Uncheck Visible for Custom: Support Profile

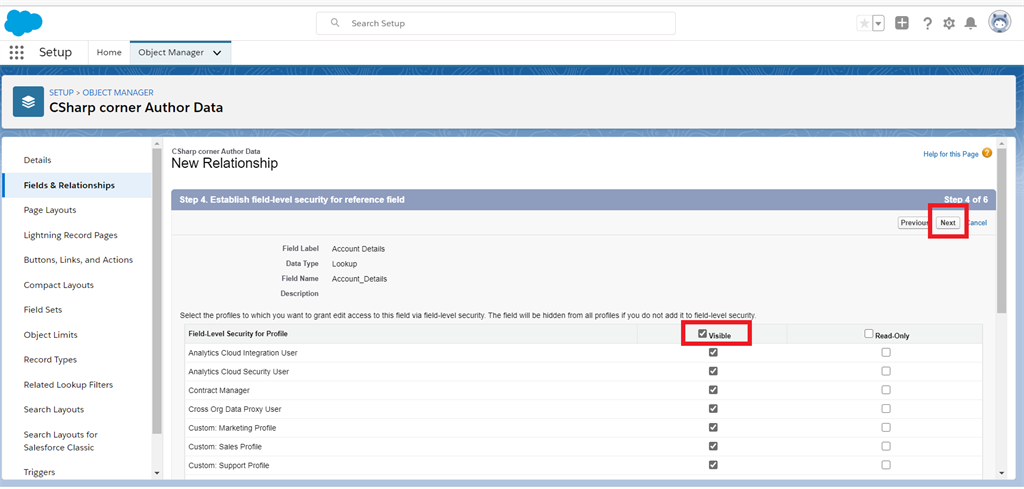pos(713,465)
